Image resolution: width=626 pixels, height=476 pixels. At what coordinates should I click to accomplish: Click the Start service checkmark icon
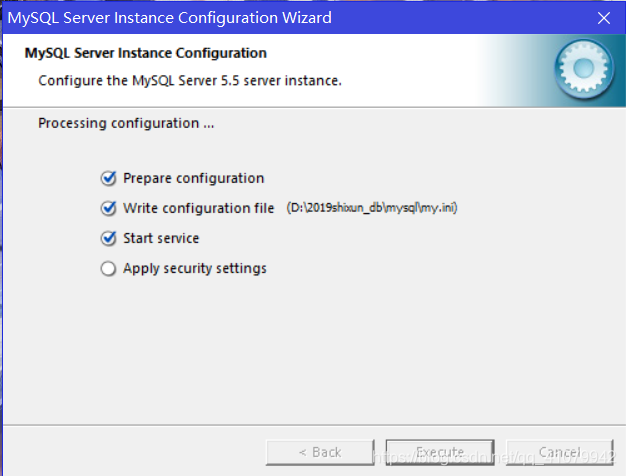(108, 238)
